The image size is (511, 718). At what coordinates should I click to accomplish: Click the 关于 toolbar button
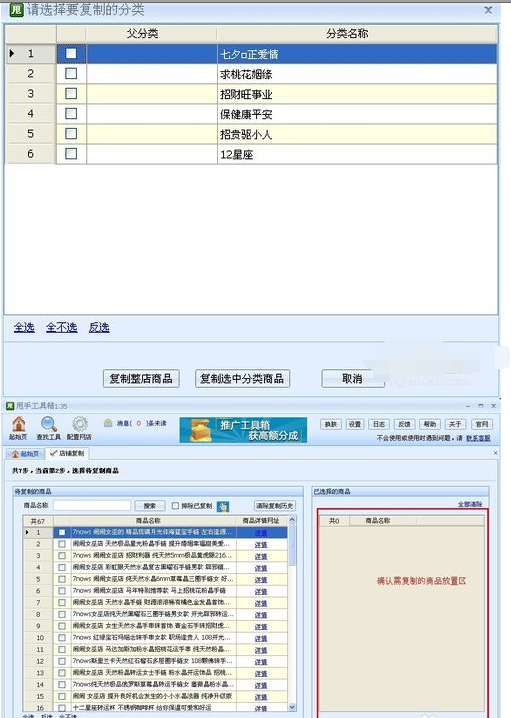point(455,424)
